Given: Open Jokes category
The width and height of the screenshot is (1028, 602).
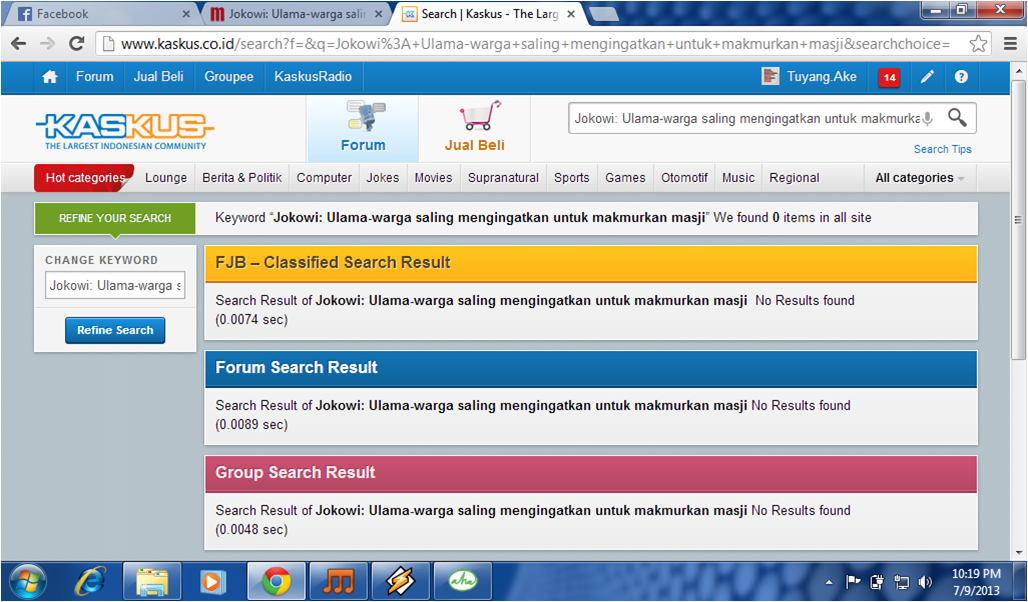Looking at the screenshot, I should pyautogui.click(x=383, y=178).
